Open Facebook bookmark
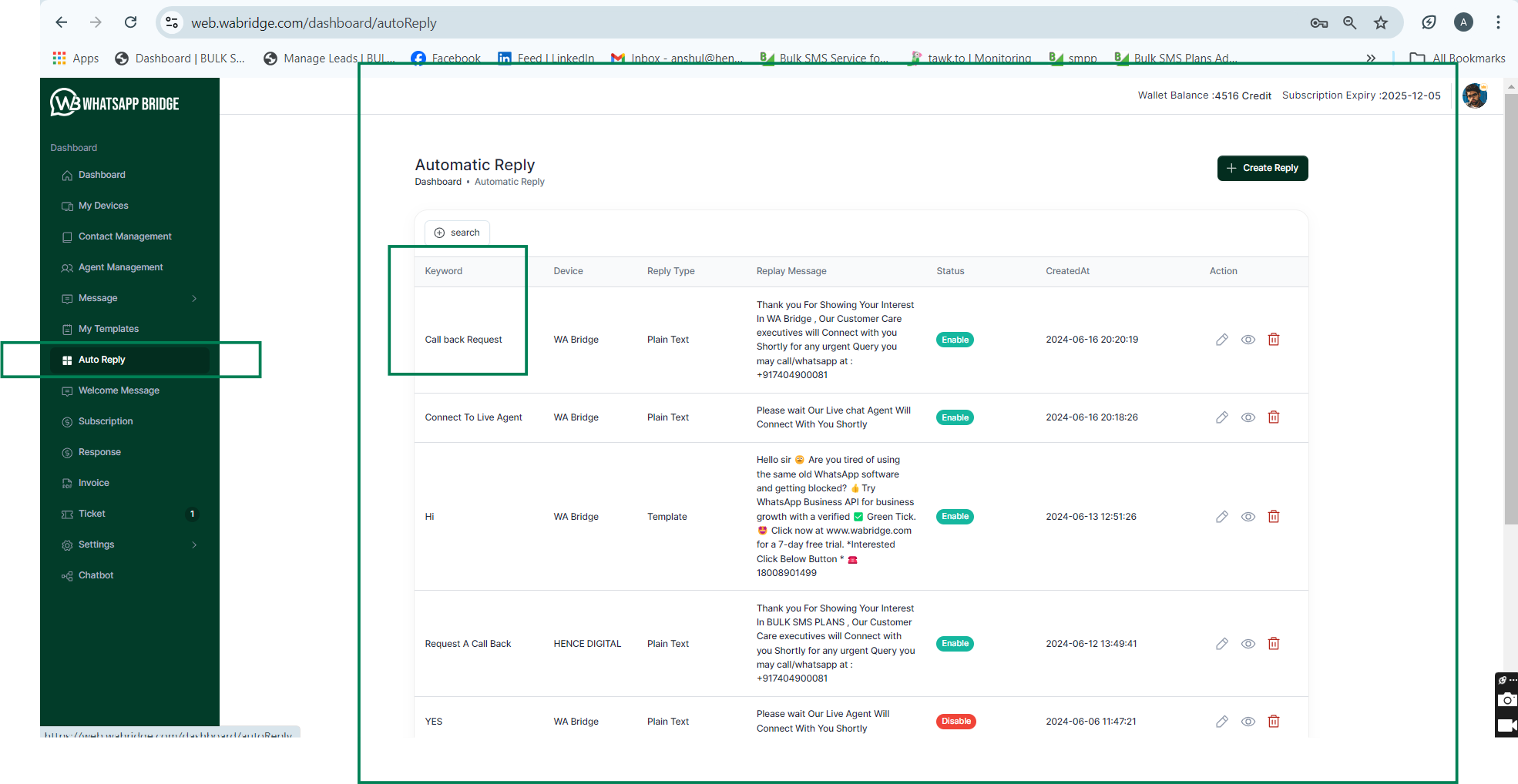Viewport: 1518px width, 784px height. coord(446,59)
